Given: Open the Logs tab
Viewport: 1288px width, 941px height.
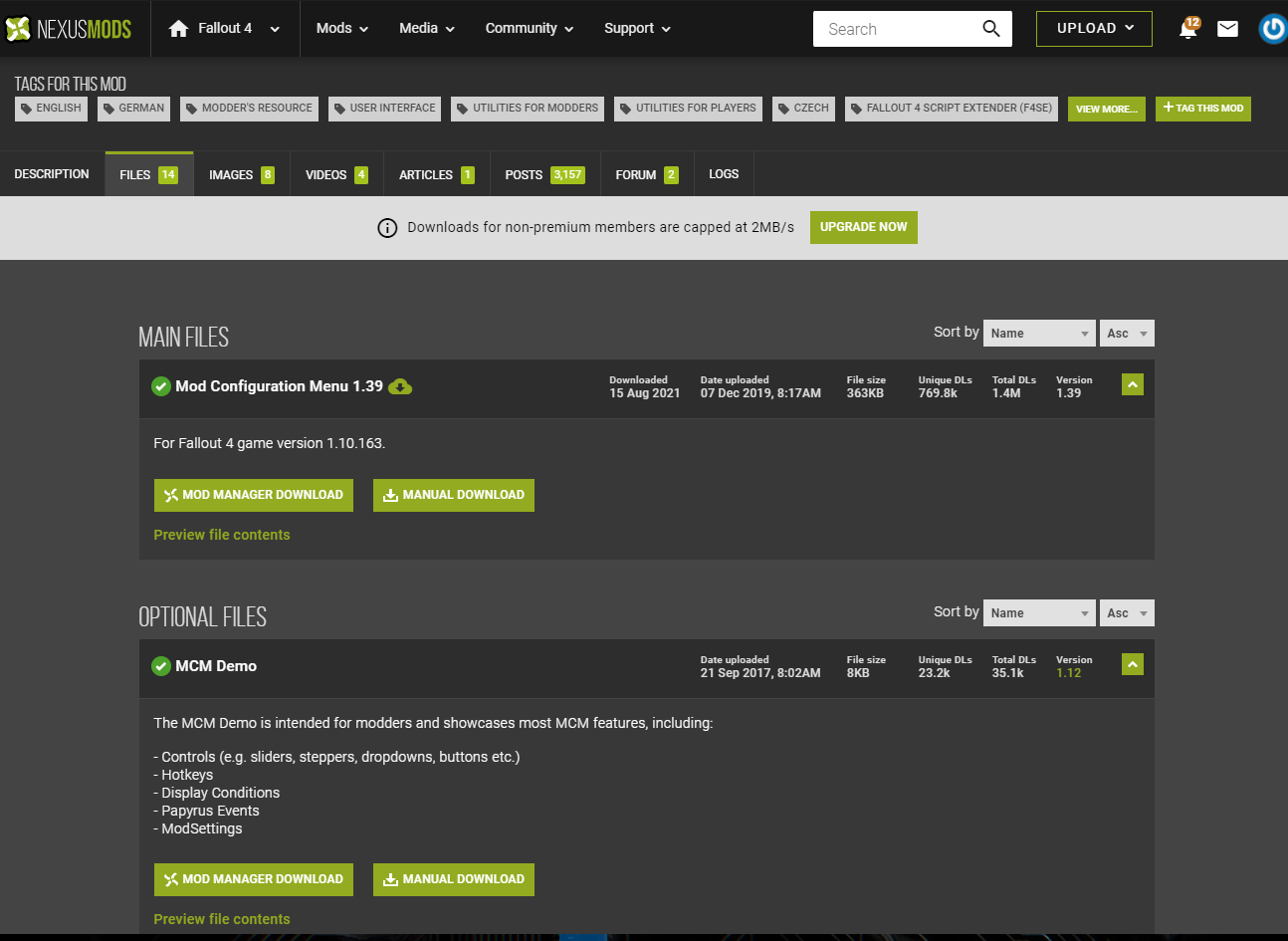Looking at the screenshot, I should [724, 174].
